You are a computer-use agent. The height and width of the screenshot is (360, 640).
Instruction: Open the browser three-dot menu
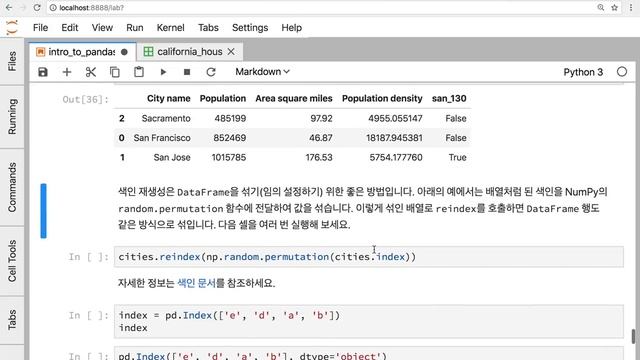point(631,7)
